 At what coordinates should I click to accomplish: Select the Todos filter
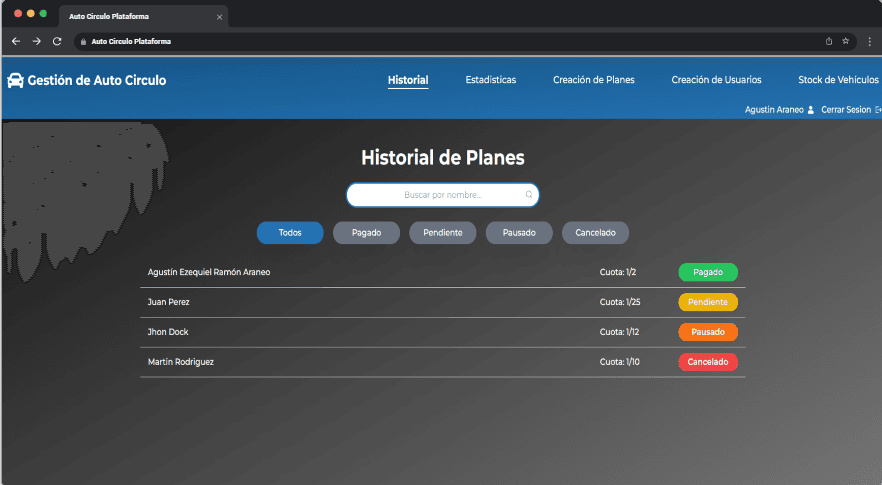(290, 233)
